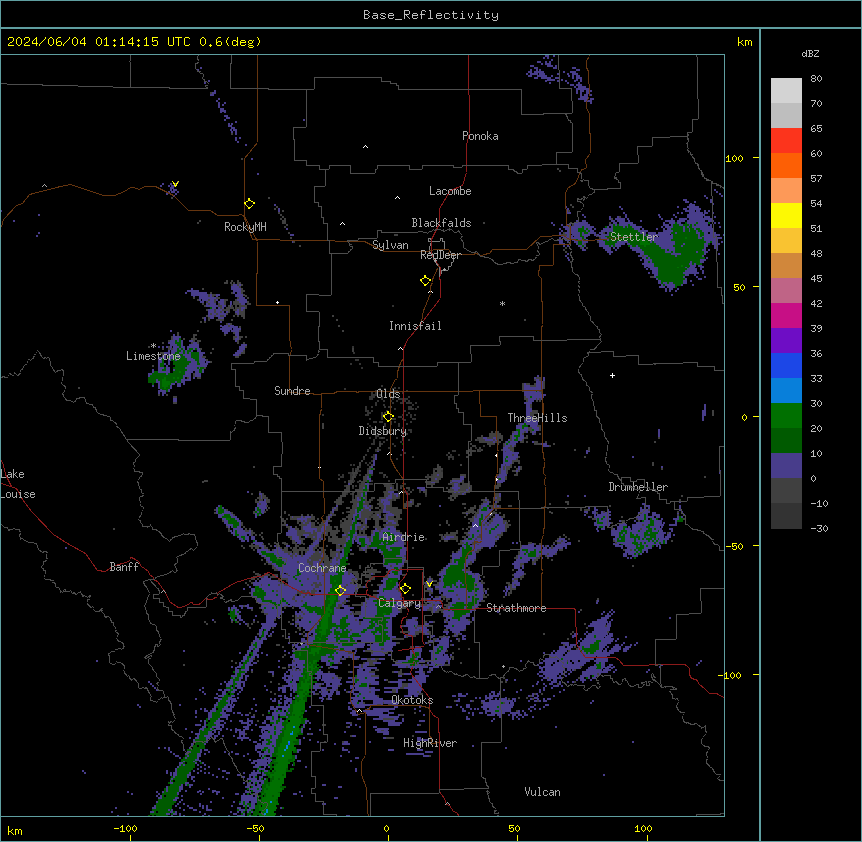The width and height of the screenshot is (862, 842).
Task: Click the -100 tick on the bottom axis
Action: point(126,829)
